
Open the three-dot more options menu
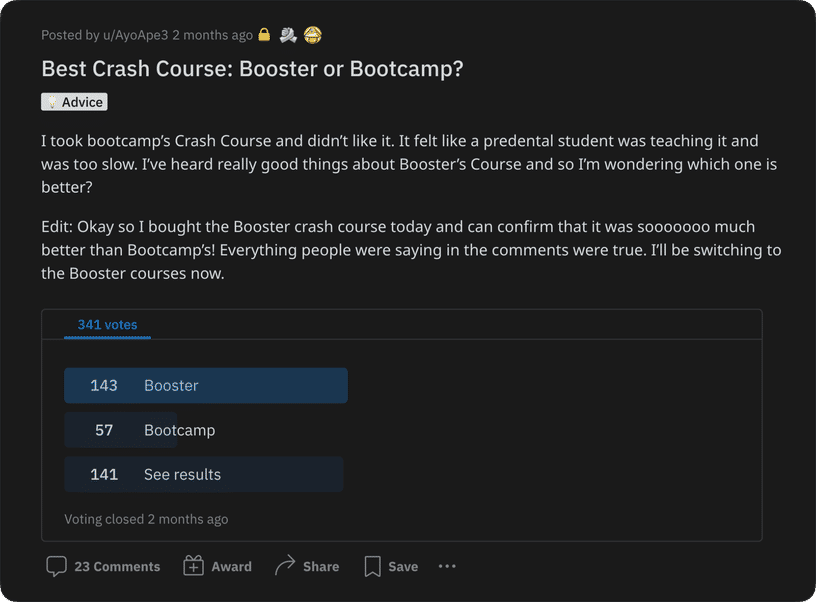(447, 566)
